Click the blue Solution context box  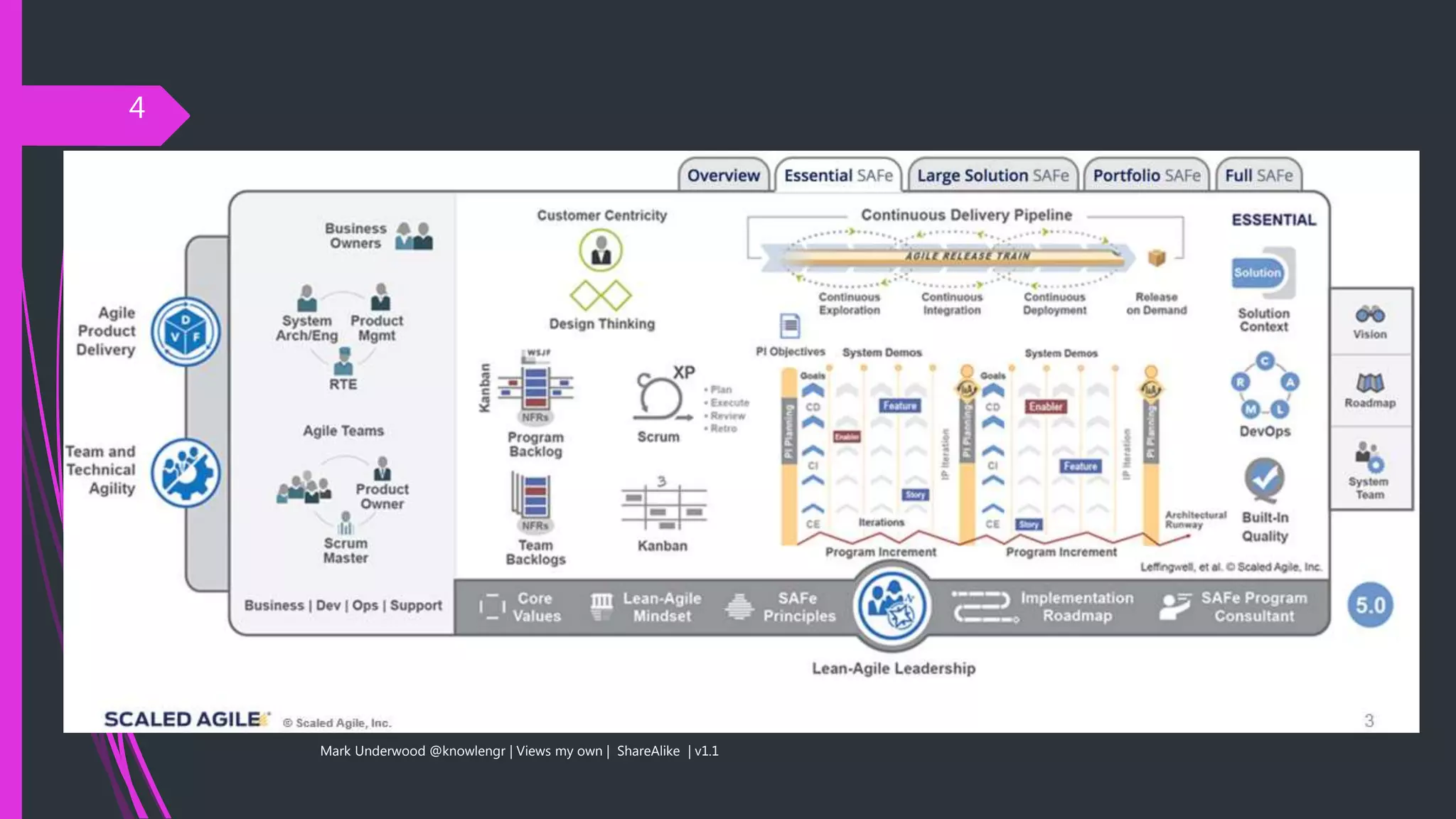1257,273
